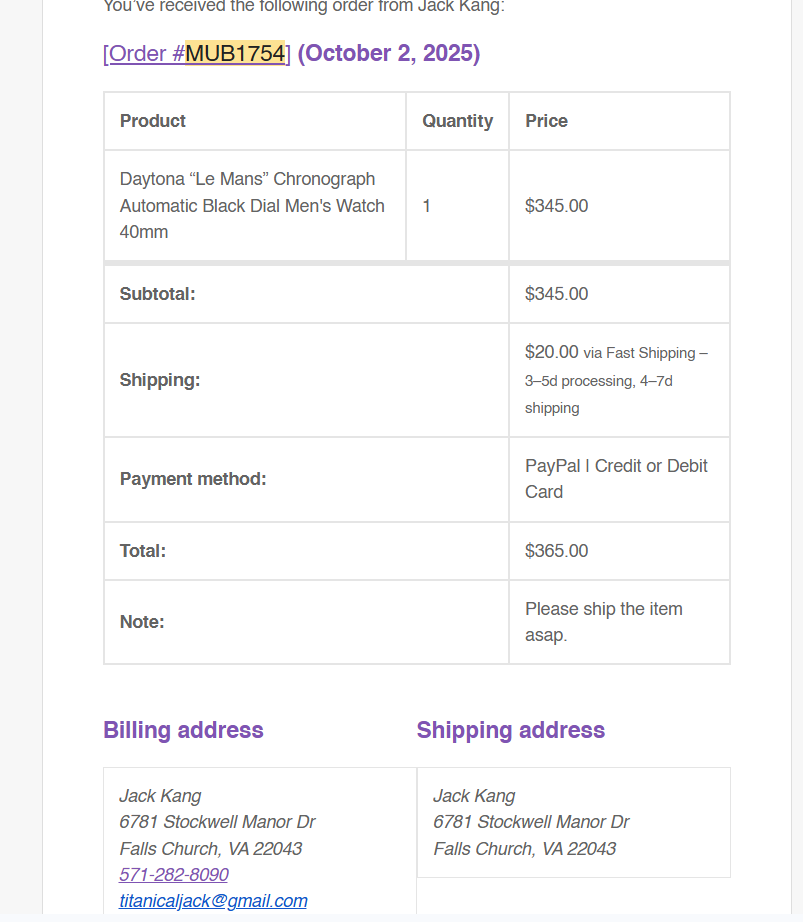Select the Product column header

pos(153,121)
